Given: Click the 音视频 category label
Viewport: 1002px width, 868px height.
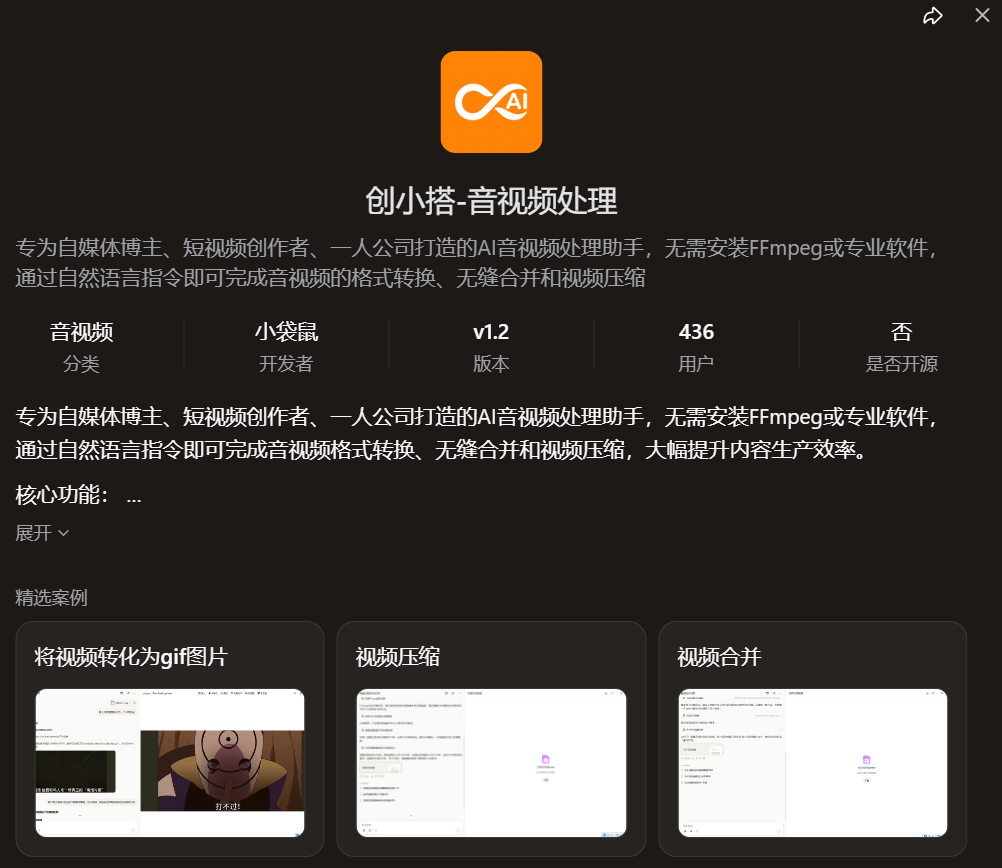Looking at the screenshot, I should (x=83, y=331).
